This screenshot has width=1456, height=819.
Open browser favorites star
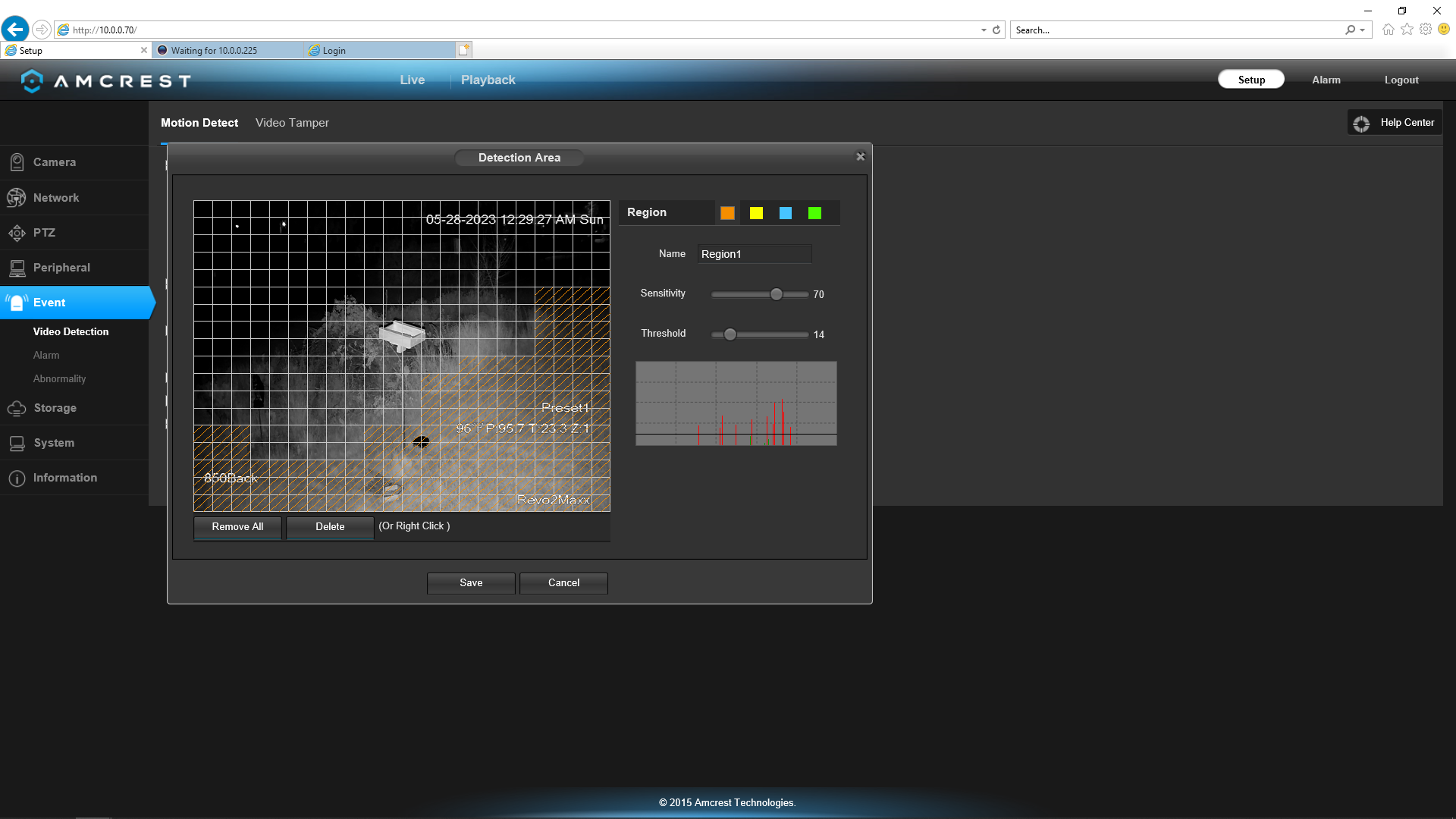tap(1407, 30)
